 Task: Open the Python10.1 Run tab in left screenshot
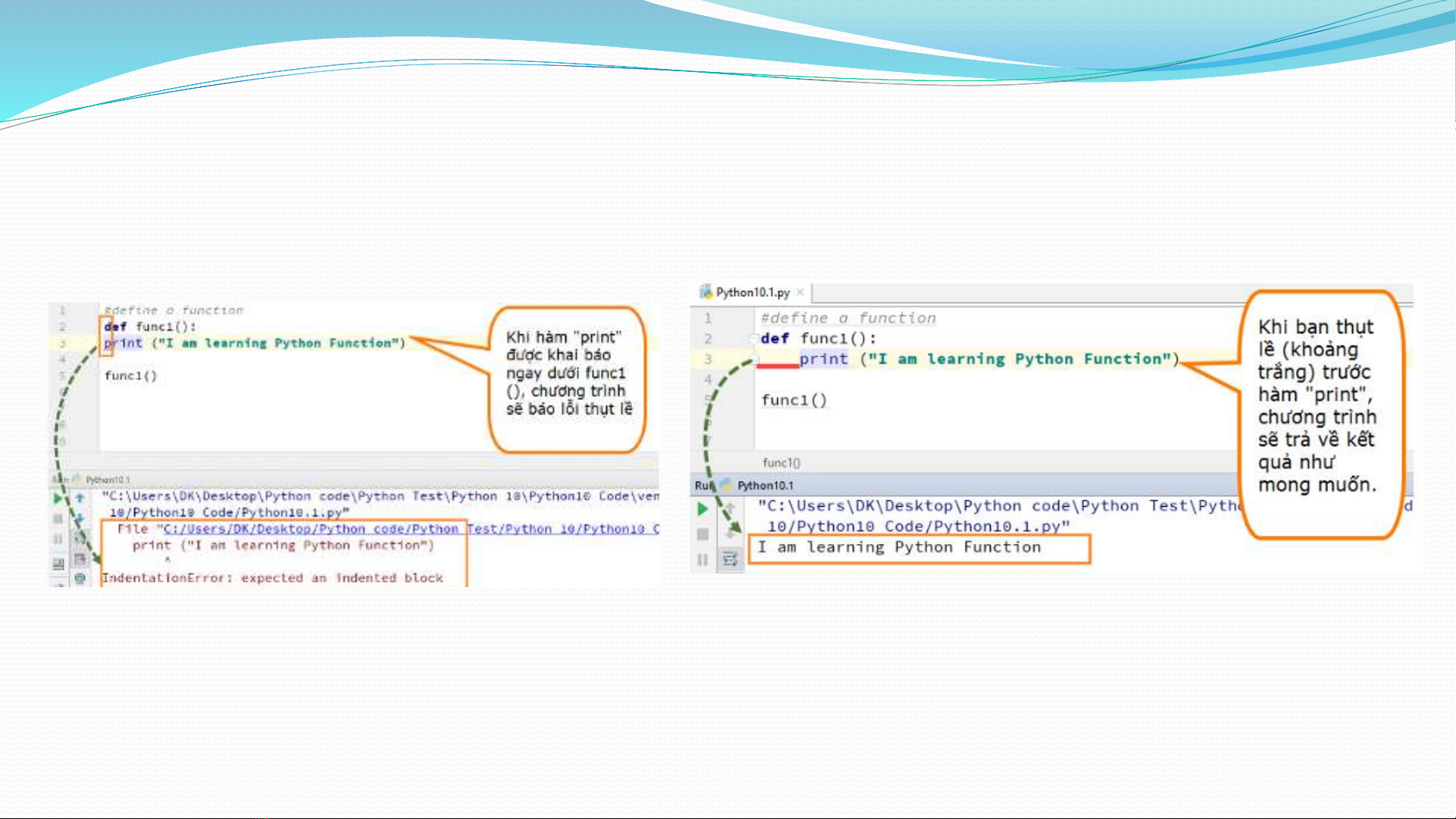click(x=107, y=480)
